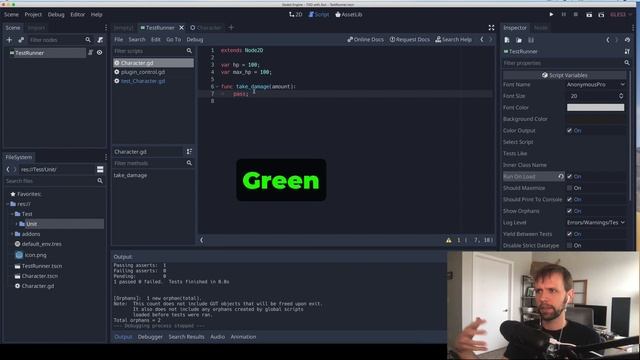Collapse the script list panel arrow
This screenshot has height=360, width=640.
point(202,240)
